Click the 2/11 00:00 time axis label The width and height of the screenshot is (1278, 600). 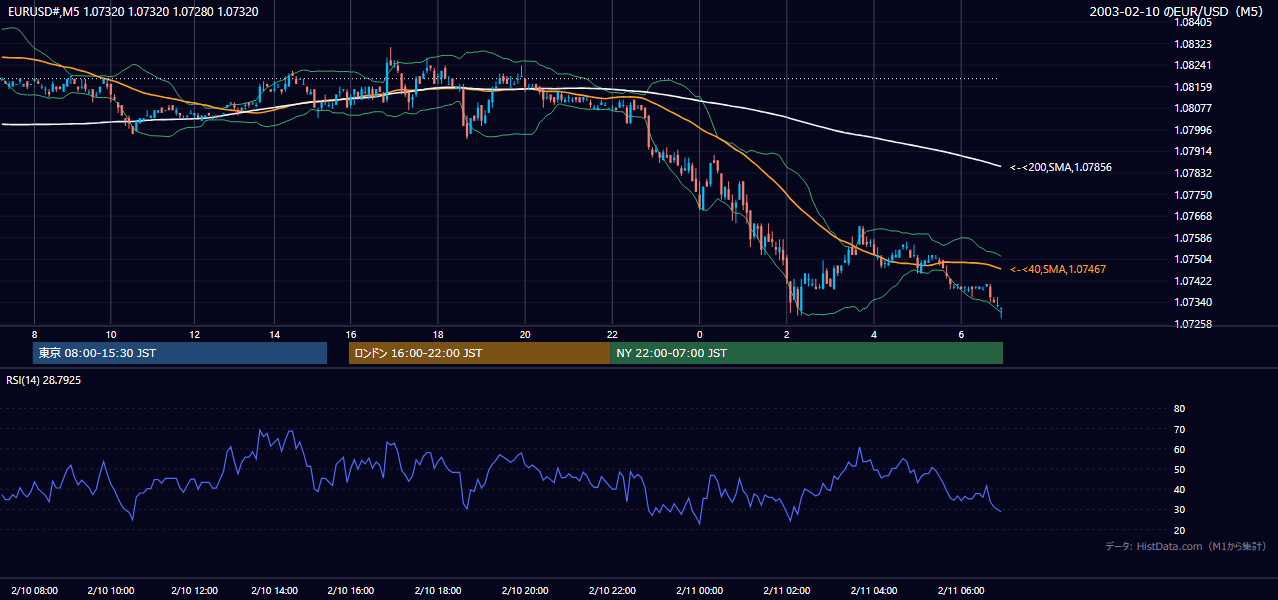coord(700,590)
